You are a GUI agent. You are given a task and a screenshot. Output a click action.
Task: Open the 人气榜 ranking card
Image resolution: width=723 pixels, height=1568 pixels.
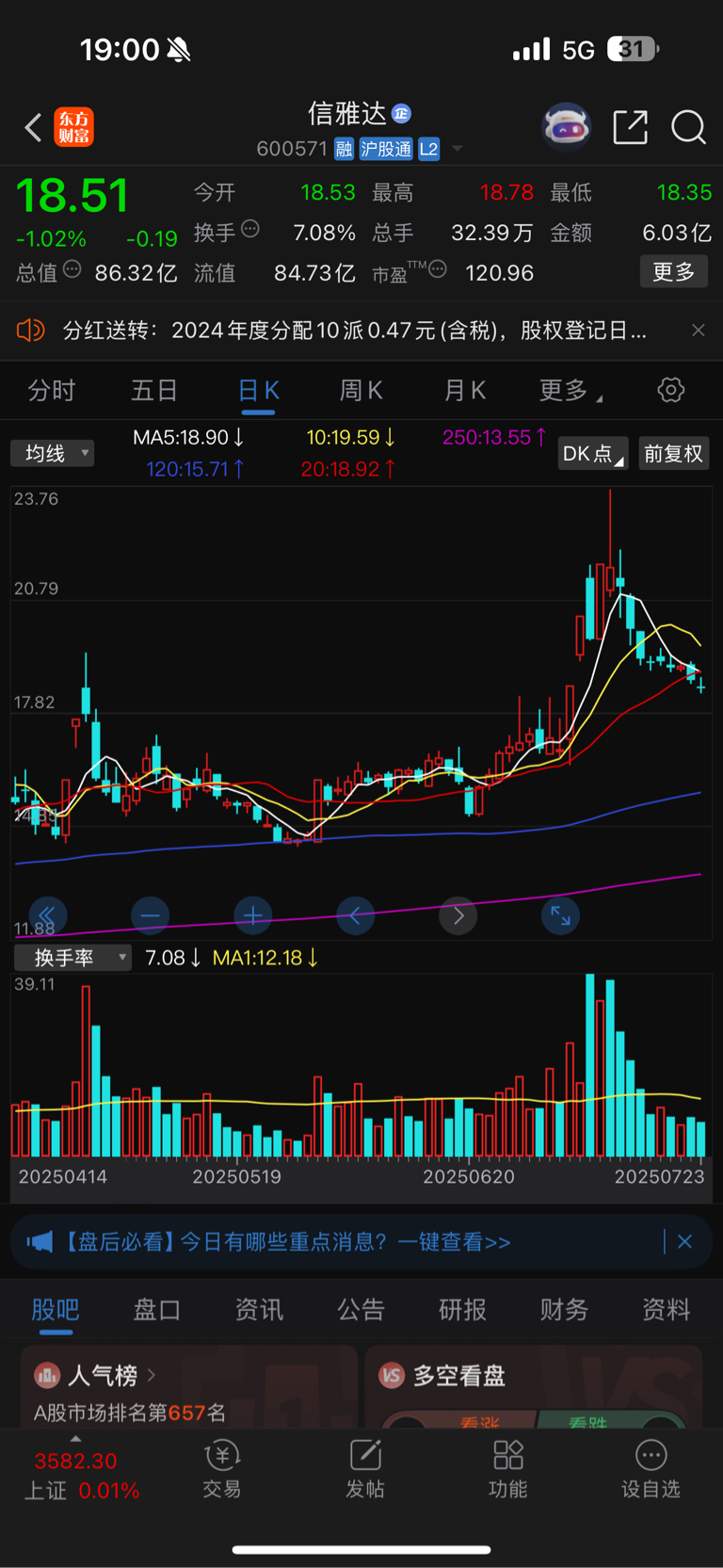(x=188, y=1386)
